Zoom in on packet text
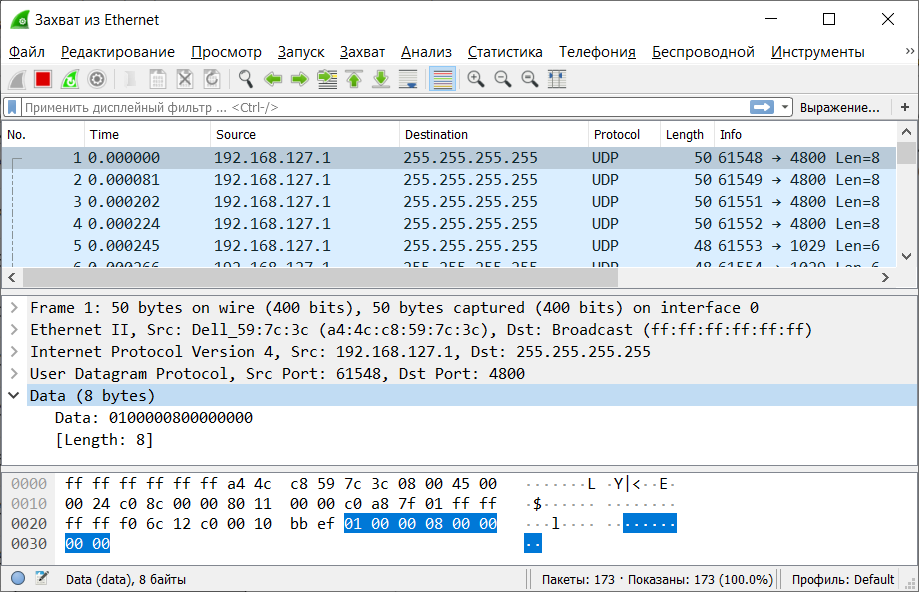 [475, 79]
